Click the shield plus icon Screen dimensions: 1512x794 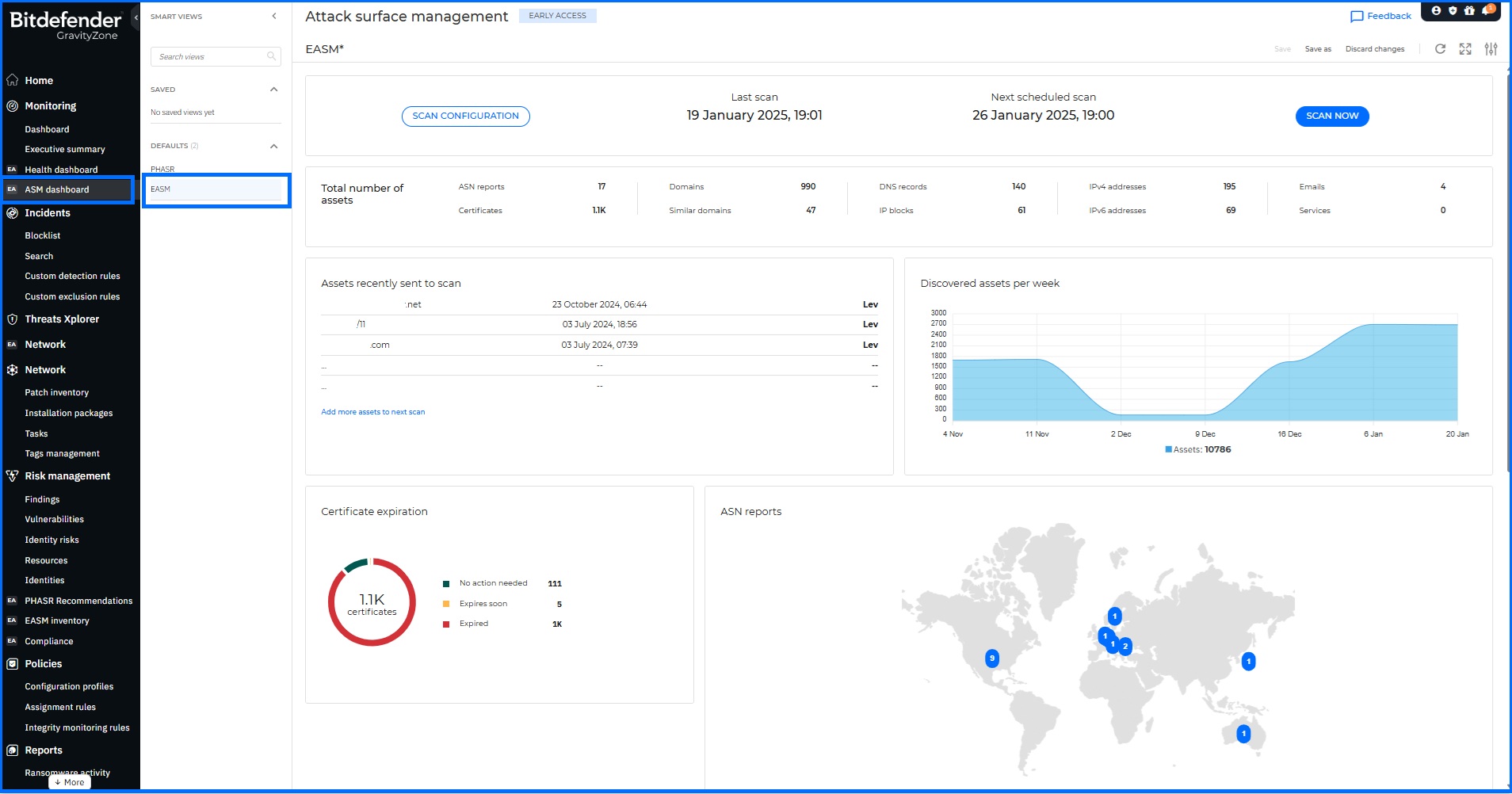coord(1453,11)
